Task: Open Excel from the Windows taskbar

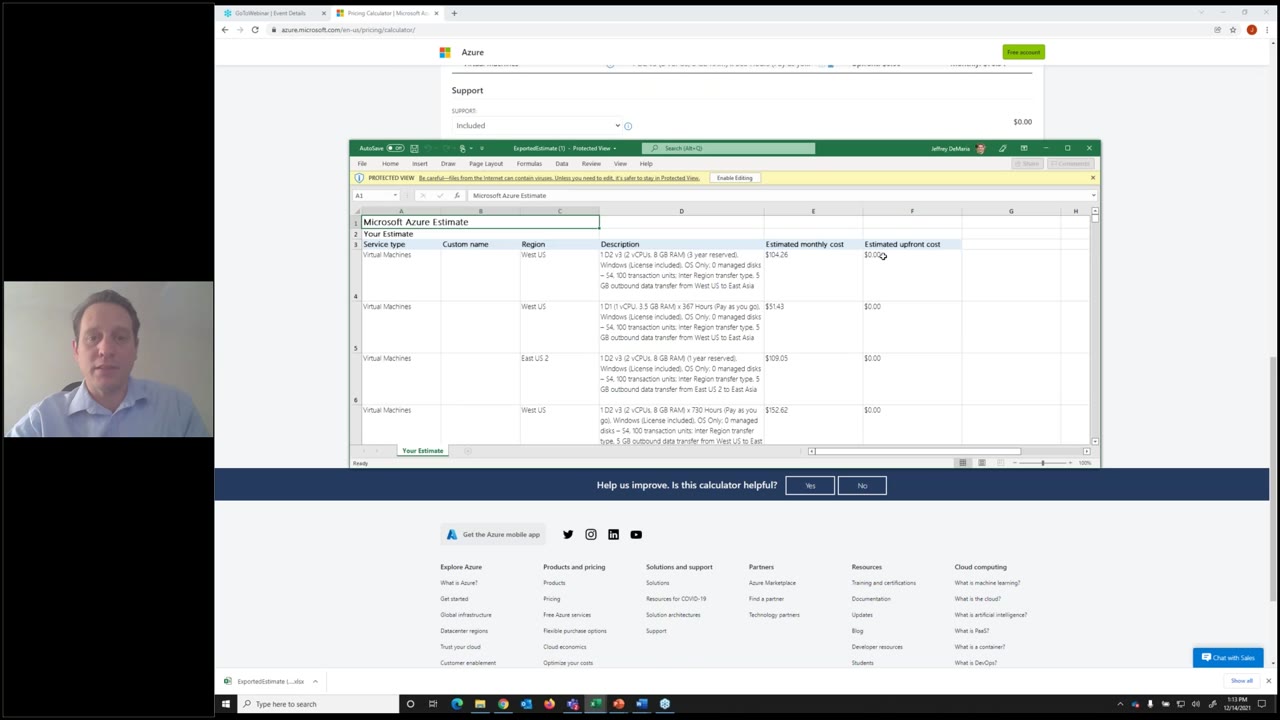Action: [595, 704]
